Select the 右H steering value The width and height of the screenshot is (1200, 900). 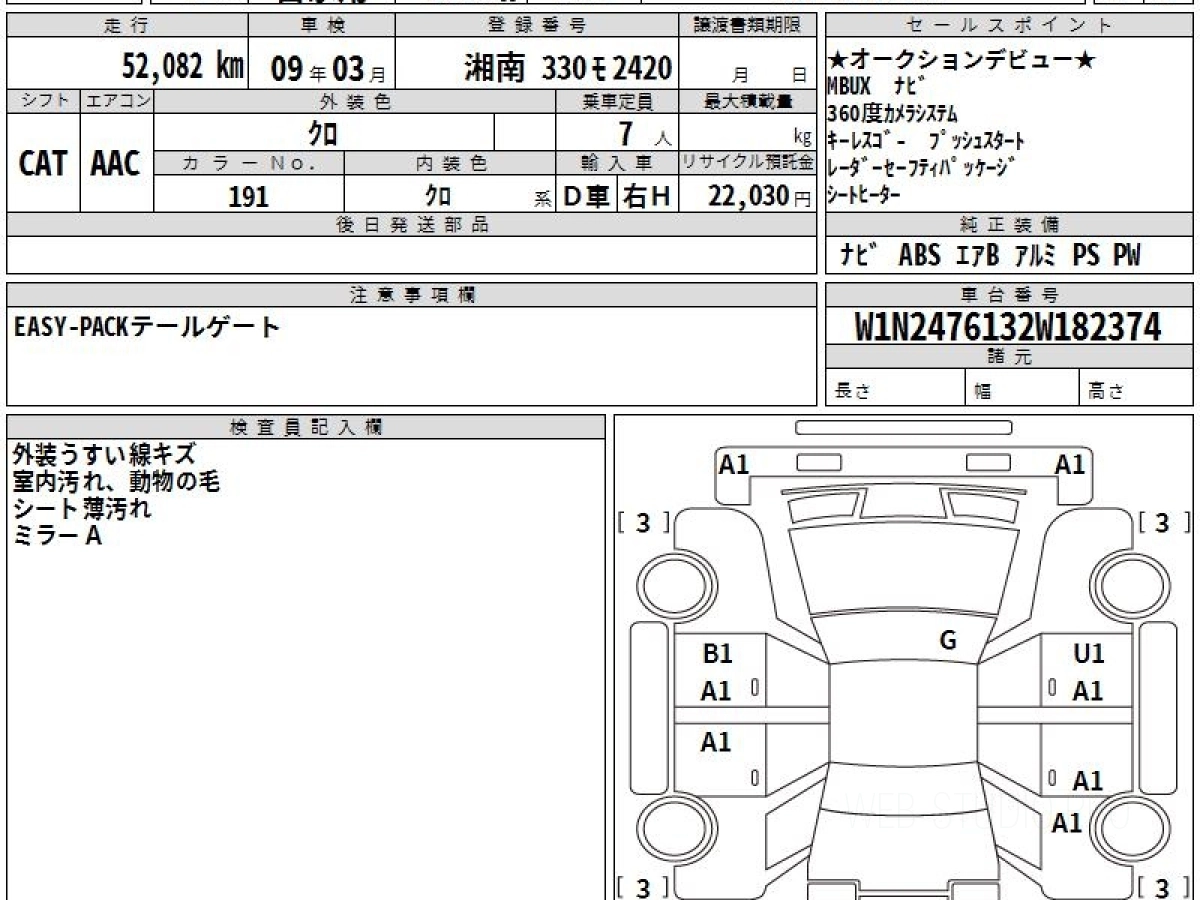pos(647,196)
